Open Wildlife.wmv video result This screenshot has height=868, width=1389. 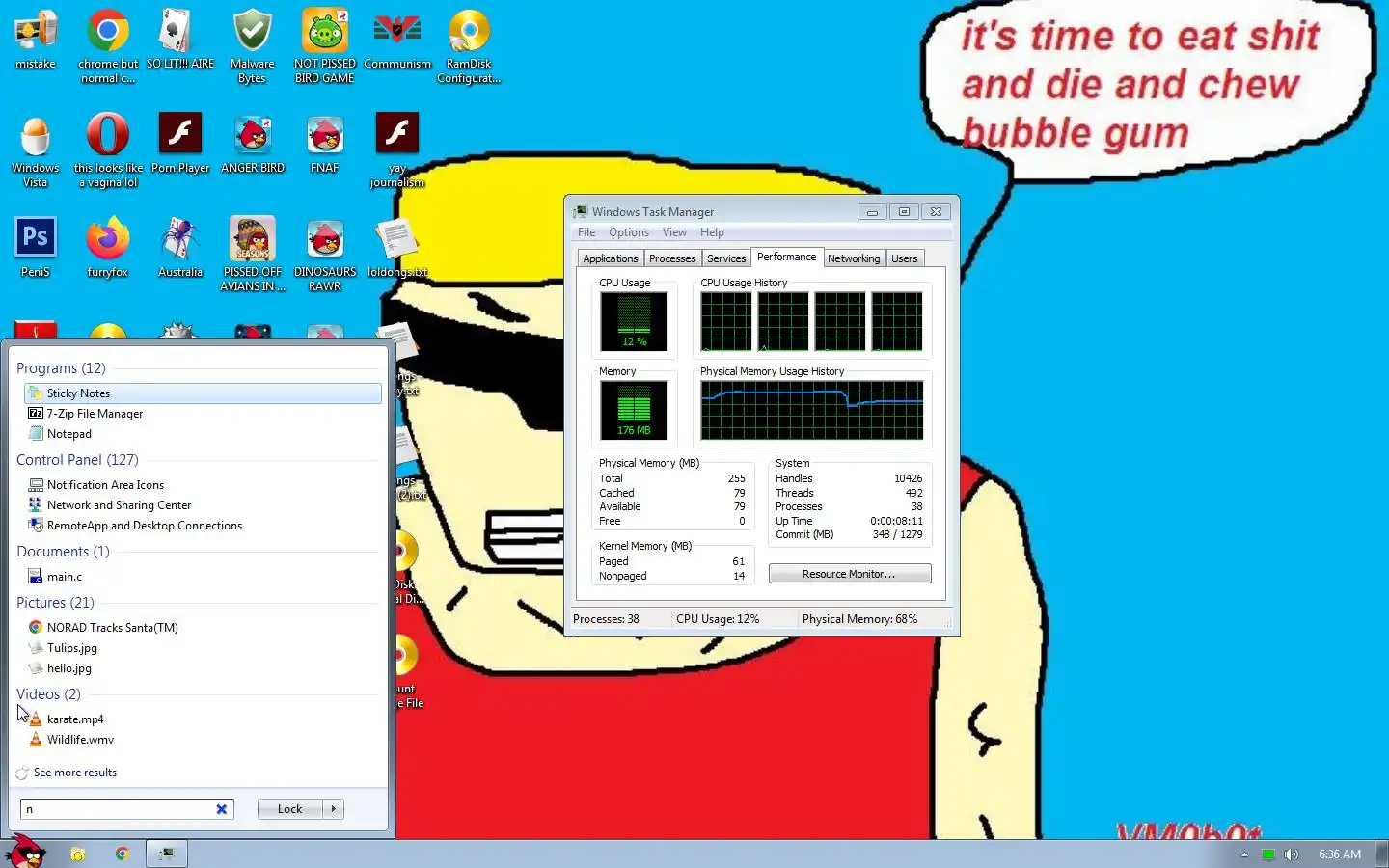coord(203,740)
